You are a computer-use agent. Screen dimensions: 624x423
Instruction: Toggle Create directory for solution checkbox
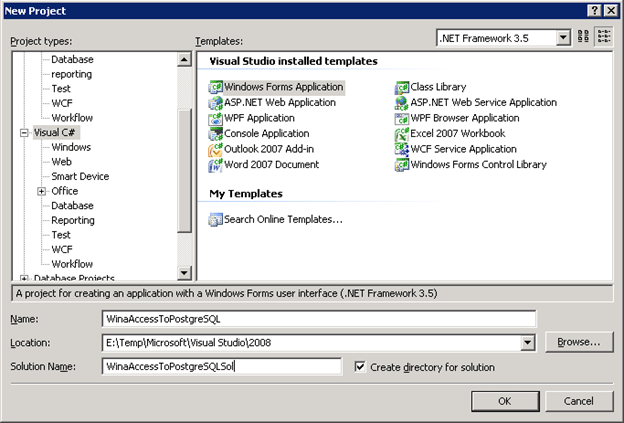click(x=360, y=366)
